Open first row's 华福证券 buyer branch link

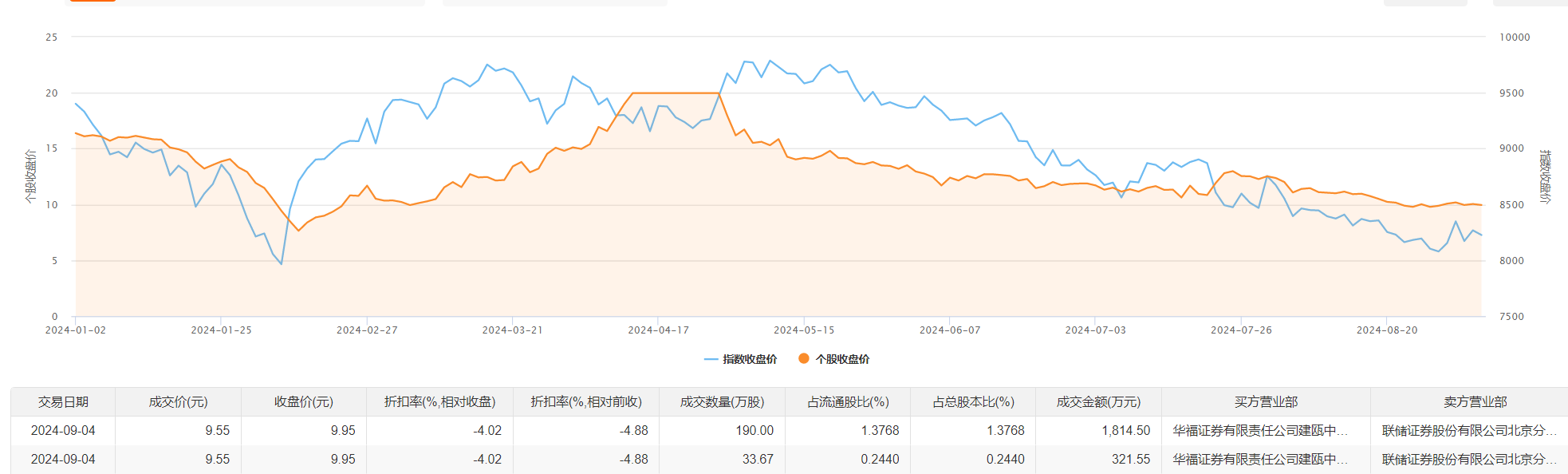pos(1260,431)
